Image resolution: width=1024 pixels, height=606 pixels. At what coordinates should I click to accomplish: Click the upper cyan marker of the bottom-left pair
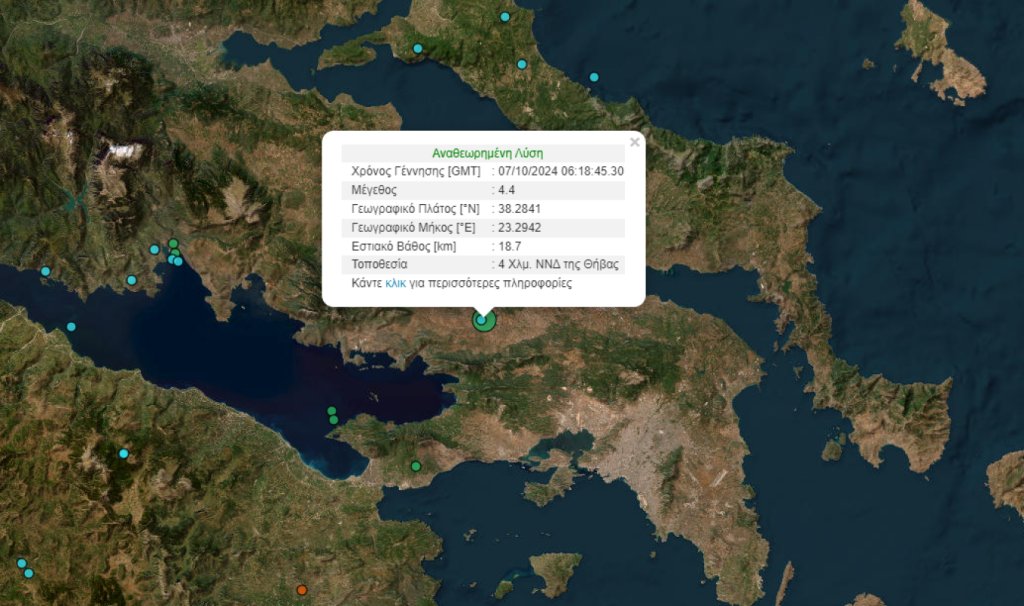point(21,563)
